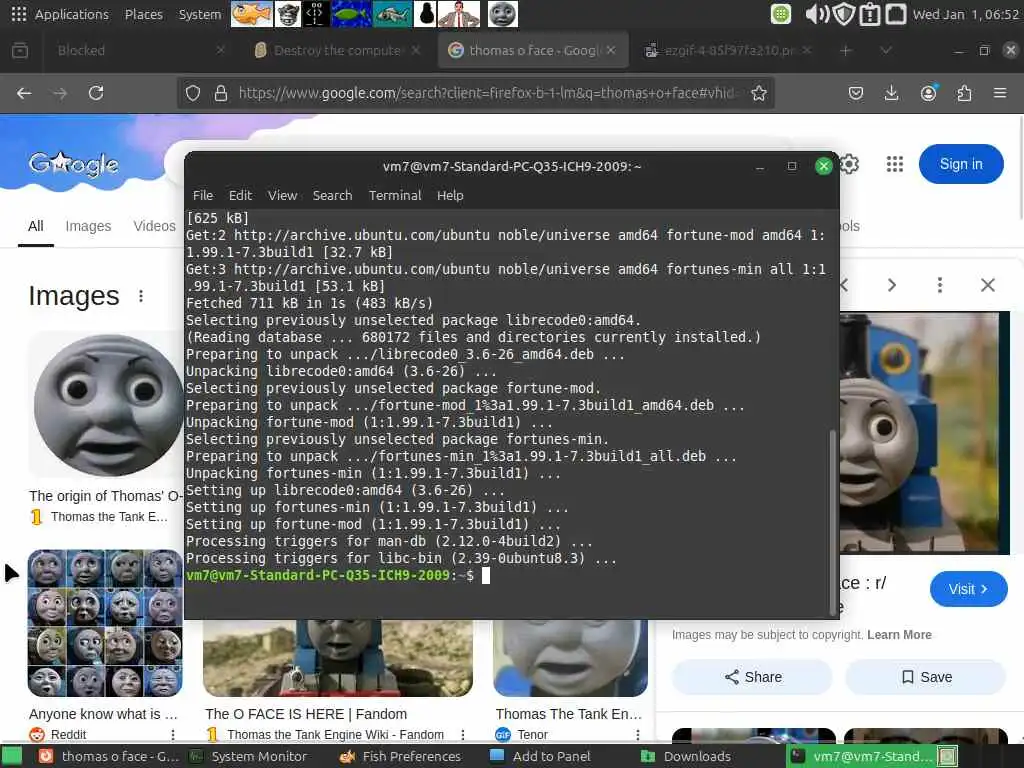
Task: Click the green grid tray indicator
Action: click(x=780, y=14)
